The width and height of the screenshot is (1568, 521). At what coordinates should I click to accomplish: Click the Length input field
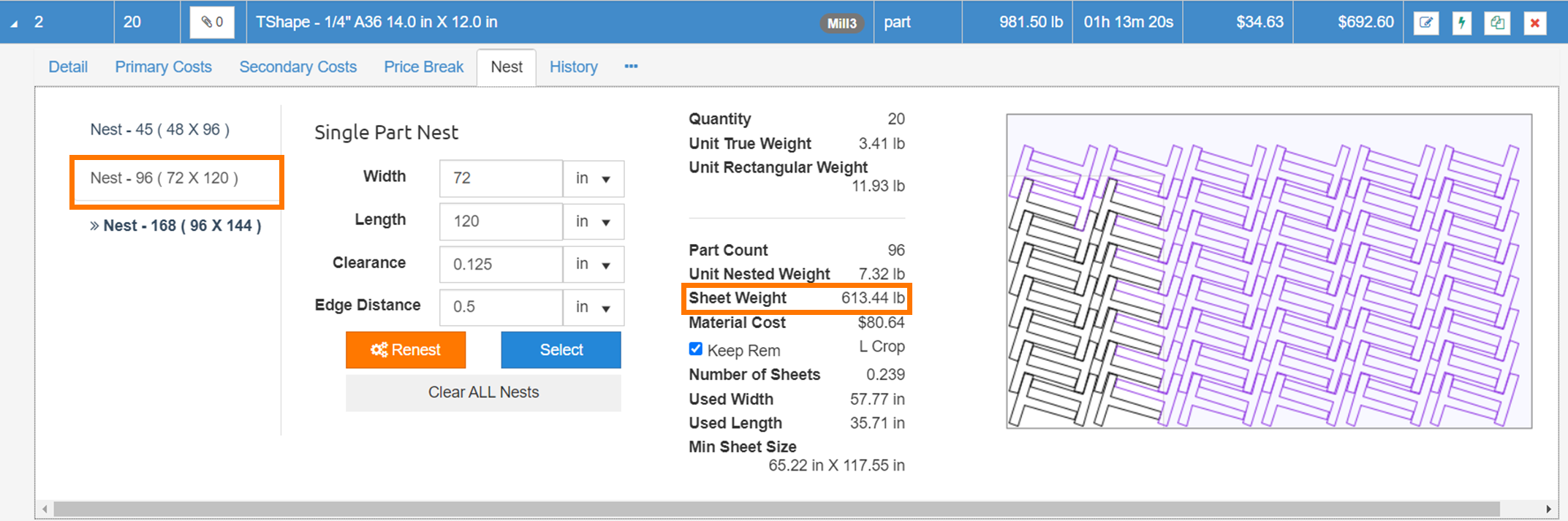[x=501, y=221]
